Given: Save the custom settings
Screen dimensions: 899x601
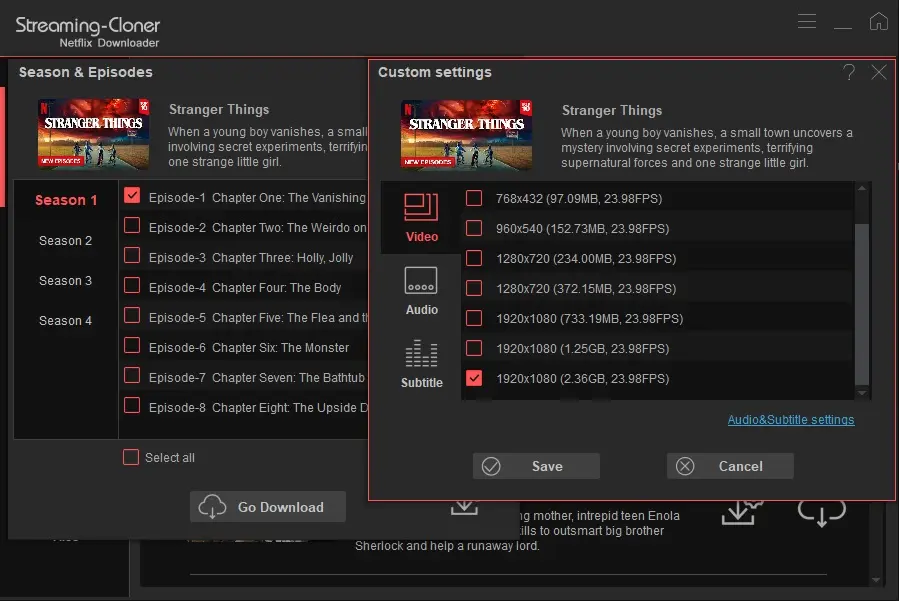Looking at the screenshot, I should tap(536, 466).
